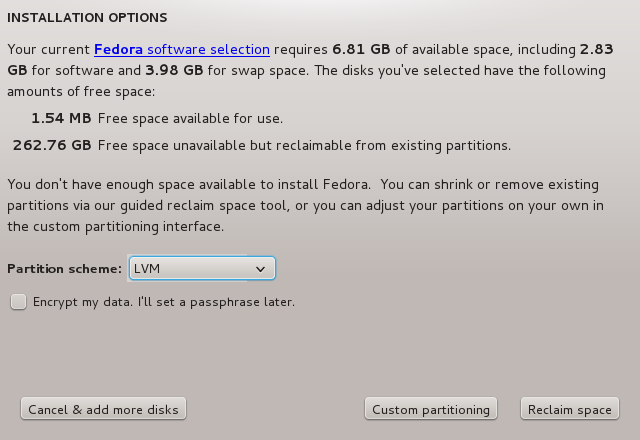Click the "Free space available for use" text

point(191,118)
